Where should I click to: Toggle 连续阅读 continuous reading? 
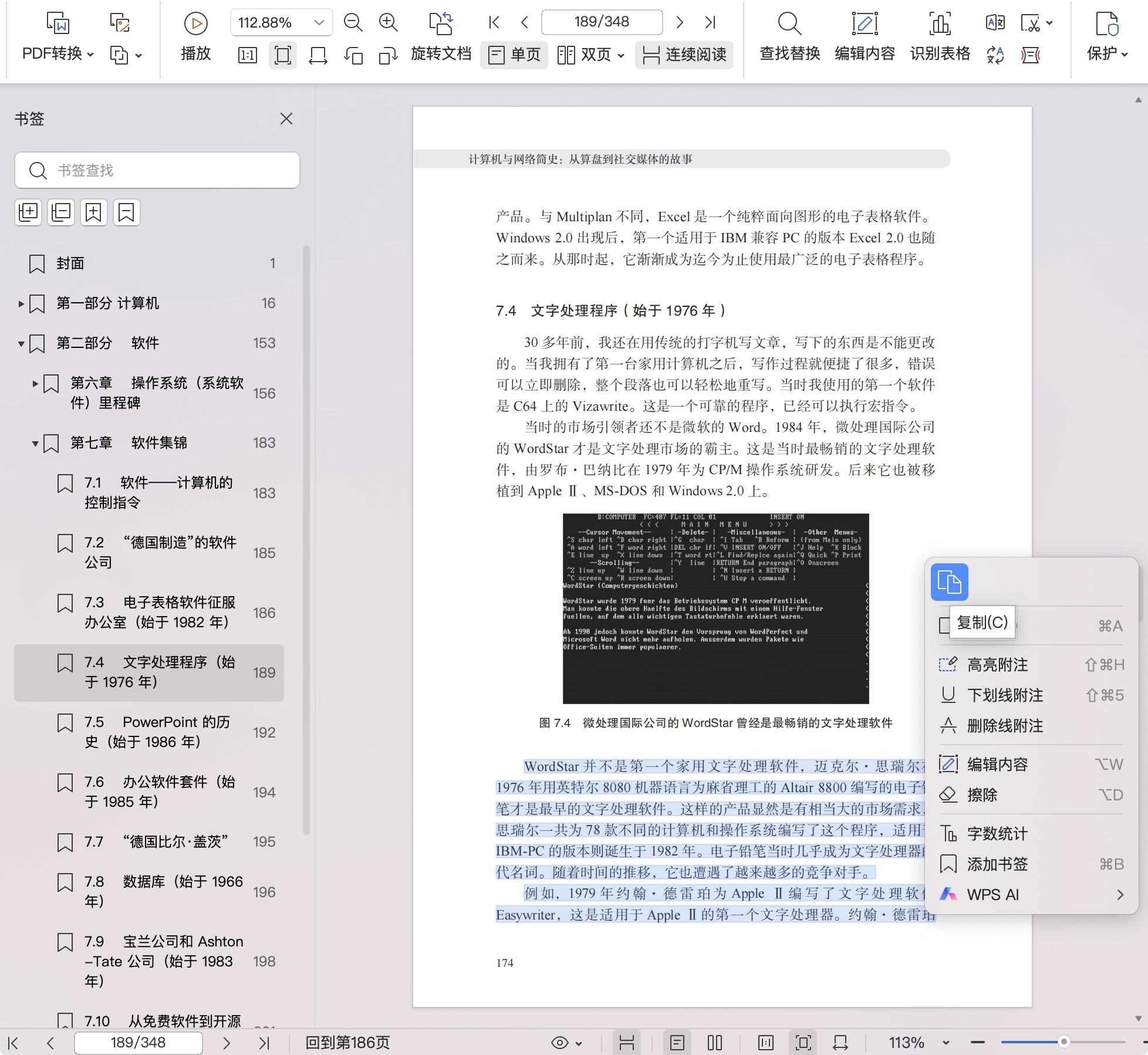point(684,55)
